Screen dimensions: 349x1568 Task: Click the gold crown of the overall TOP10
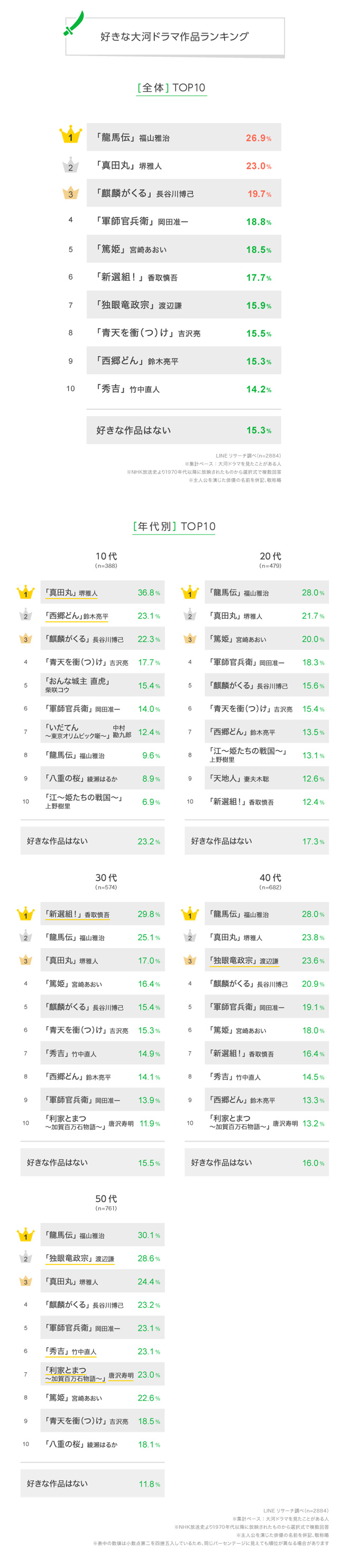[71, 134]
